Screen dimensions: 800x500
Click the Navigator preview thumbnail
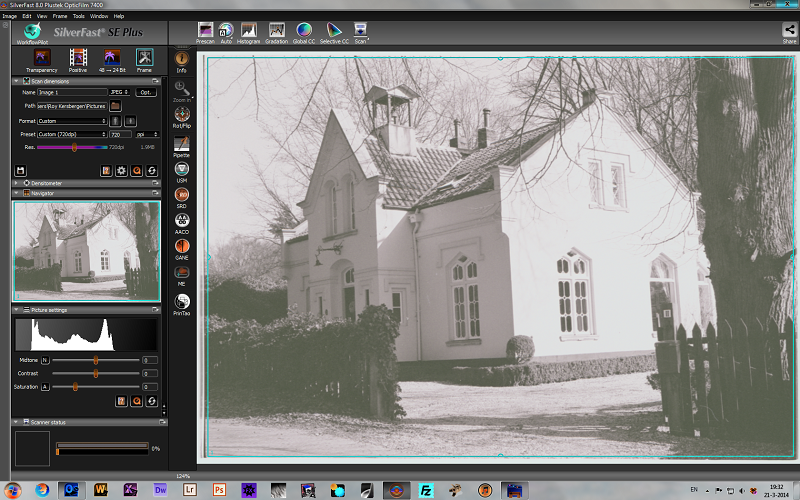(x=86, y=251)
